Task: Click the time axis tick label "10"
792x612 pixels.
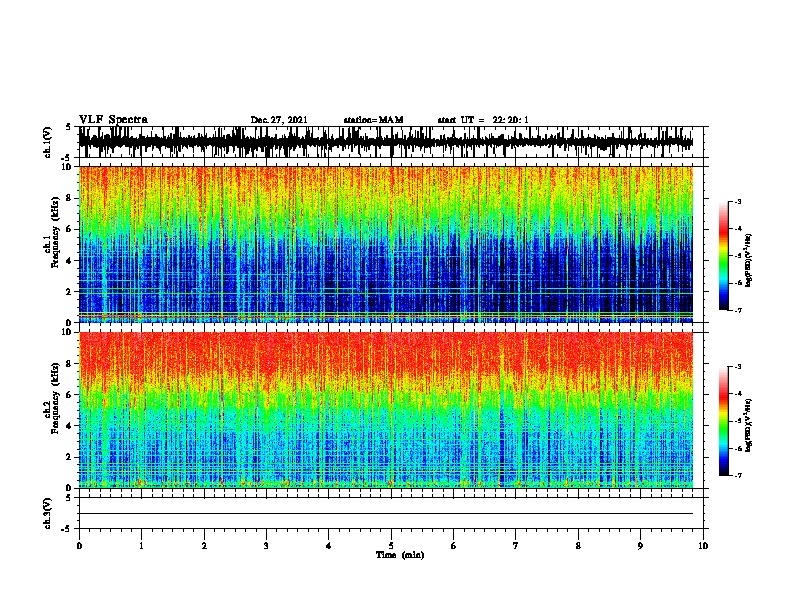Action: [x=703, y=546]
